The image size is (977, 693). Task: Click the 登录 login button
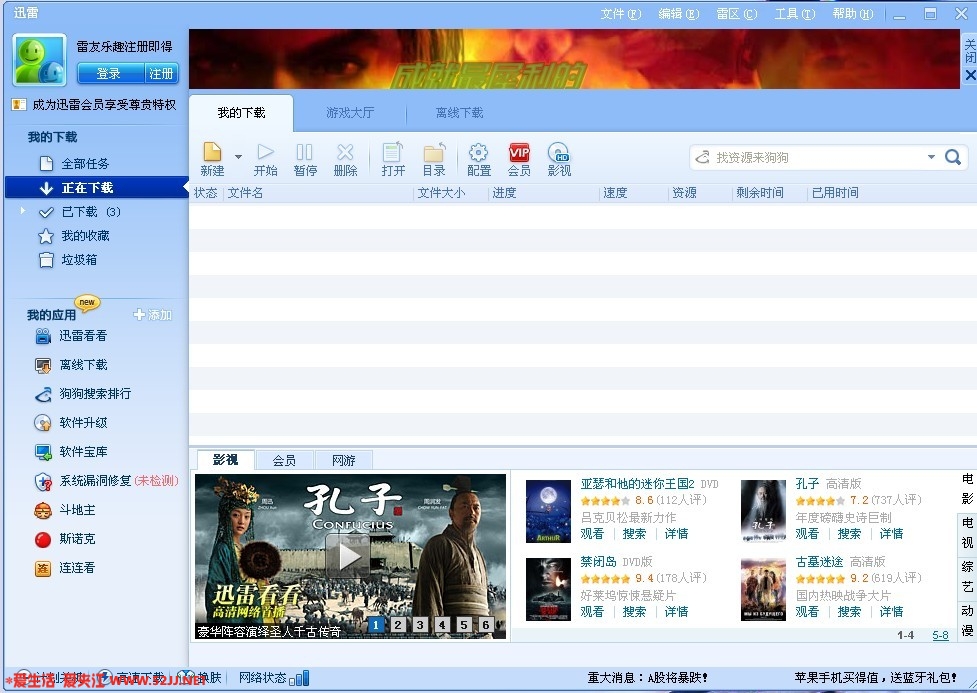(x=109, y=74)
